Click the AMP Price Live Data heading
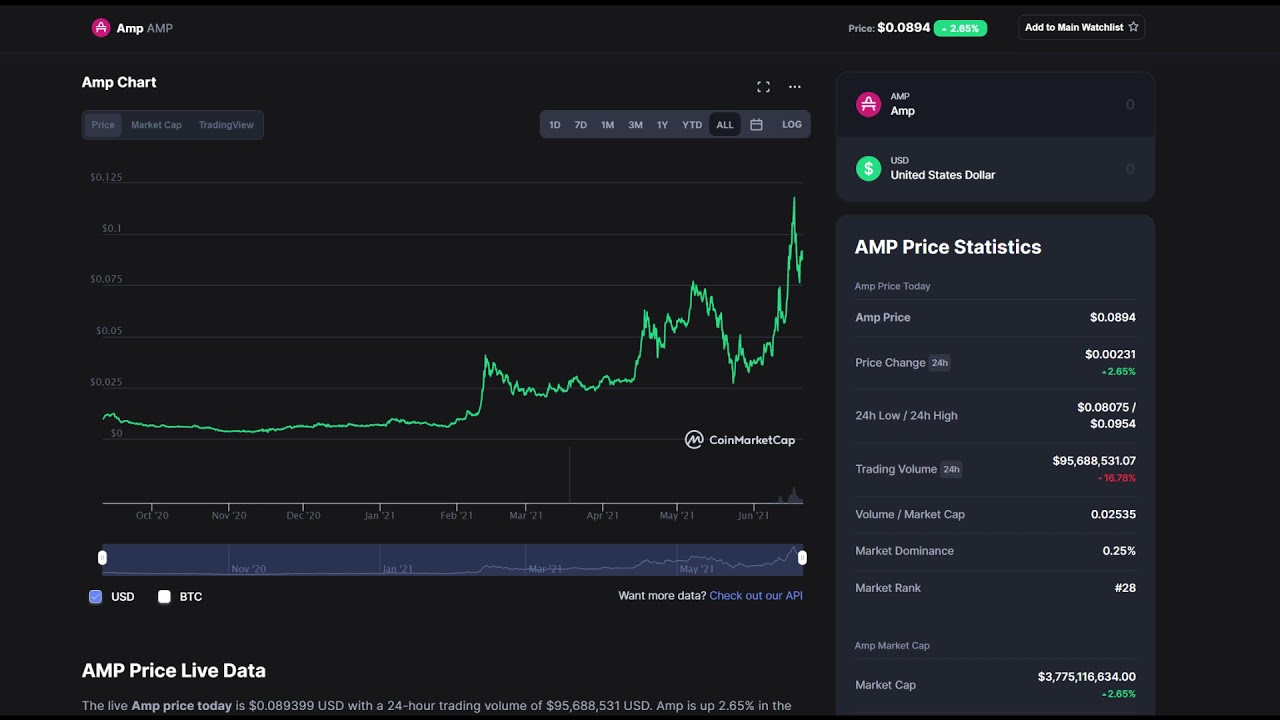The width and height of the screenshot is (1280, 720). (x=174, y=671)
